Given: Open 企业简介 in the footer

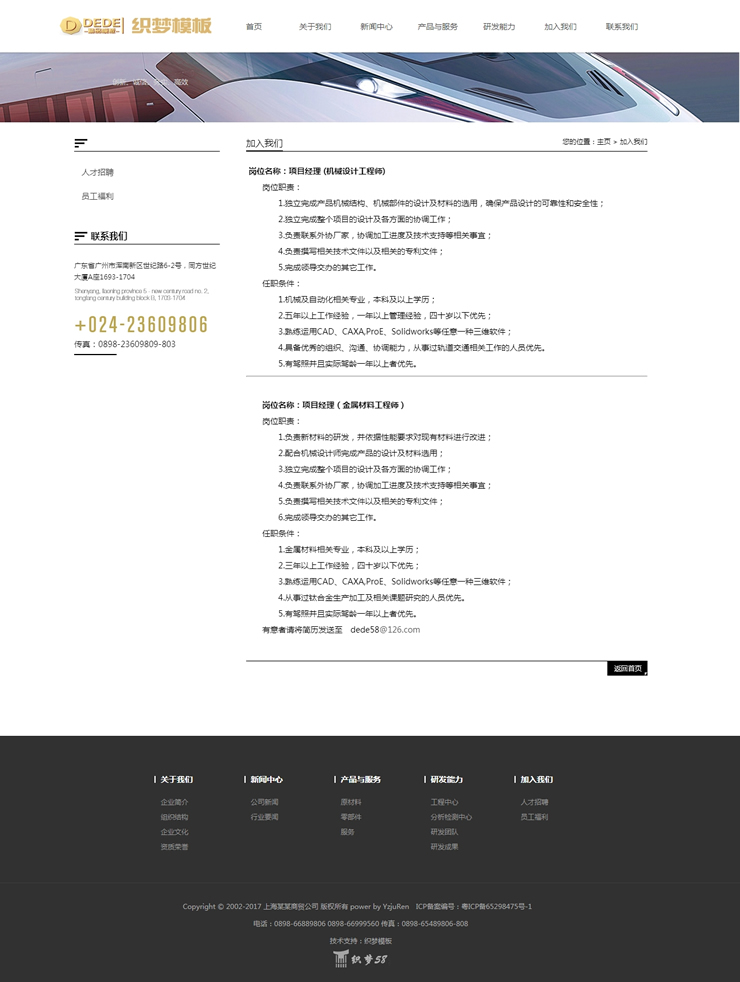Looking at the screenshot, I should 174,802.
